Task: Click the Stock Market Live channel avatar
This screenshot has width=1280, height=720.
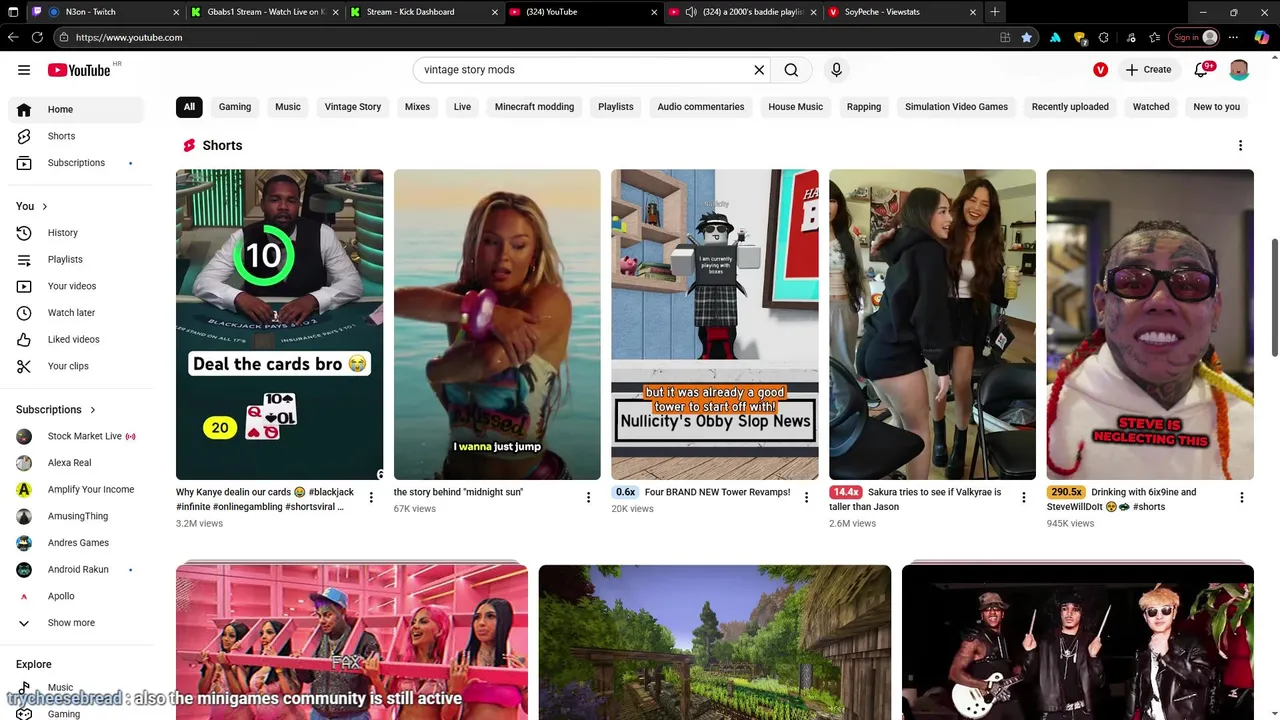Action: (x=24, y=436)
